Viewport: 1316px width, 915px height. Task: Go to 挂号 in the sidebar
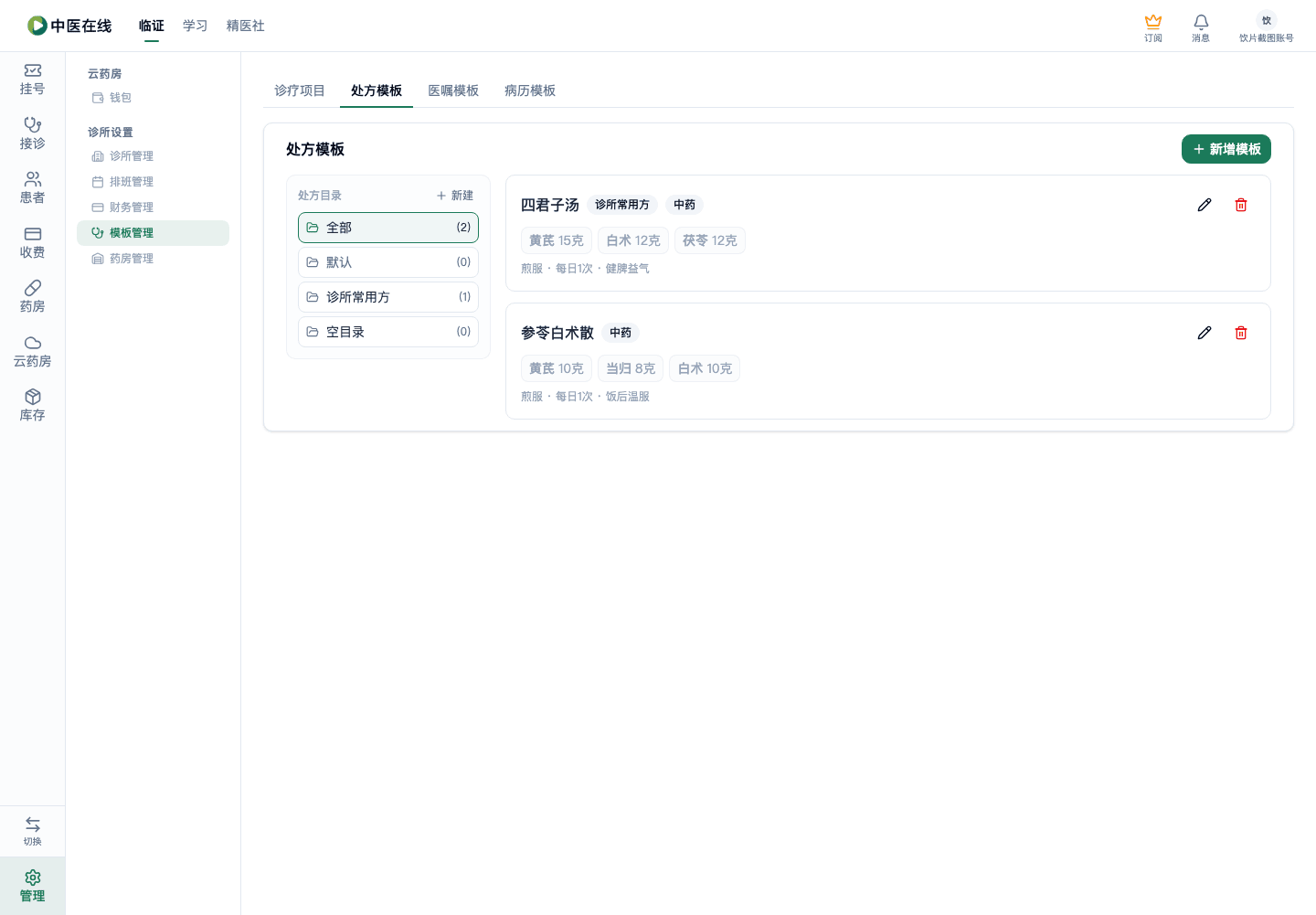coord(33,80)
